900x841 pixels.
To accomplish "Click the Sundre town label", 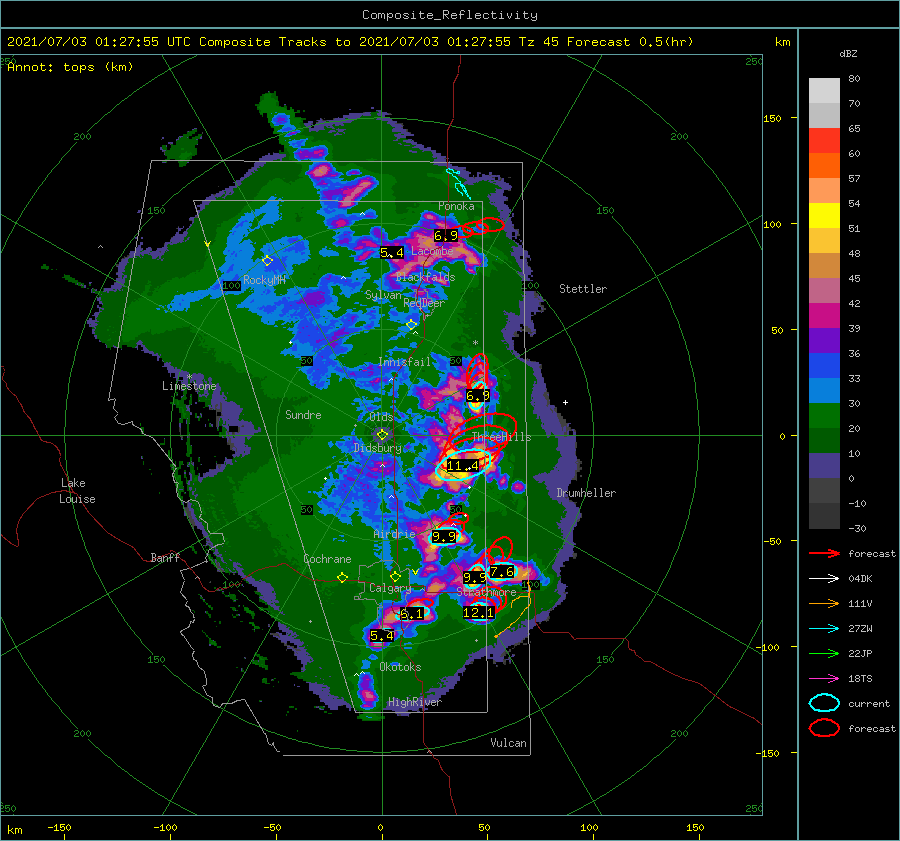I will coord(303,414).
